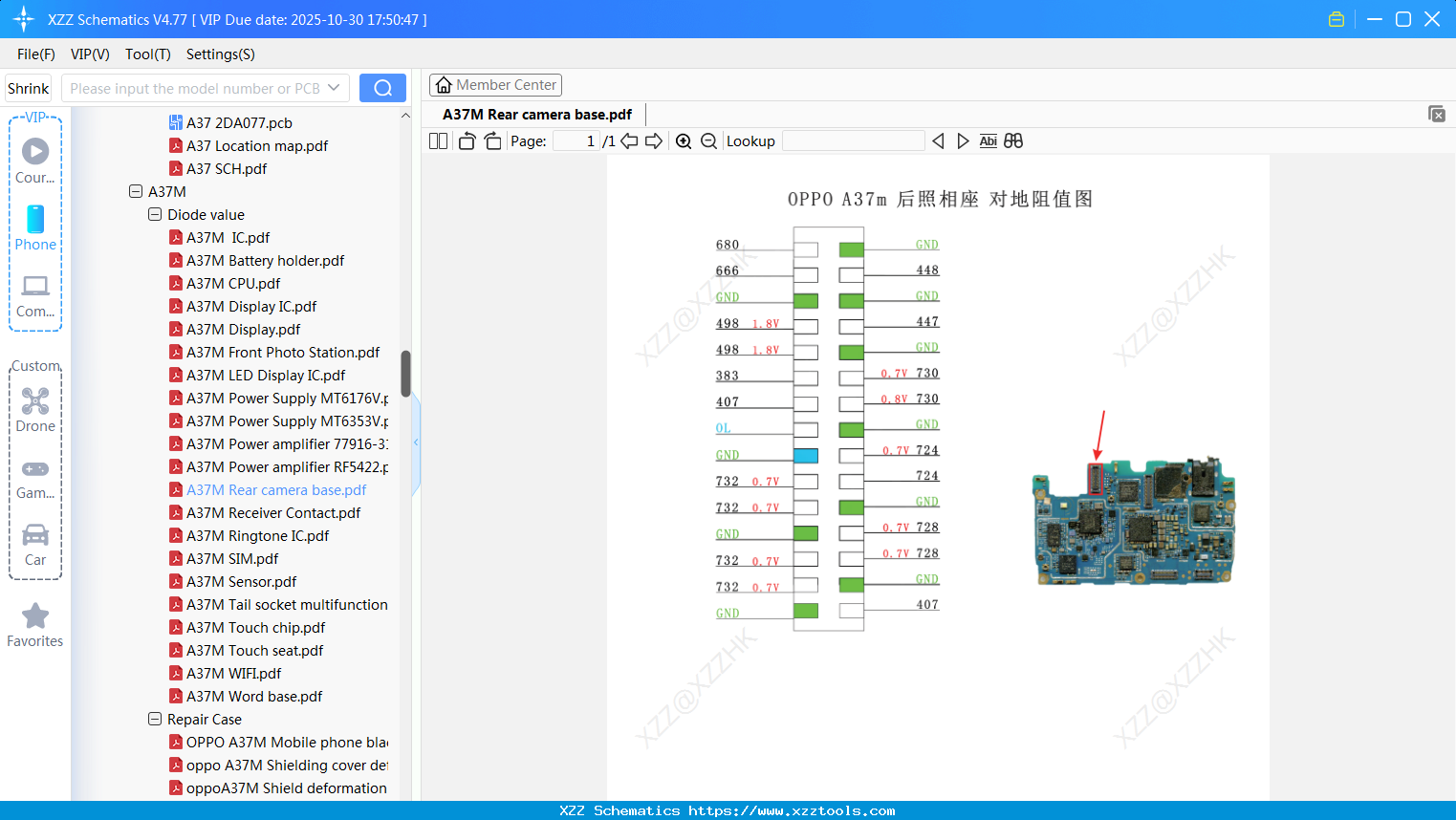The width and height of the screenshot is (1456, 820).
Task: Zoom out of the PDF
Action: click(708, 140)
